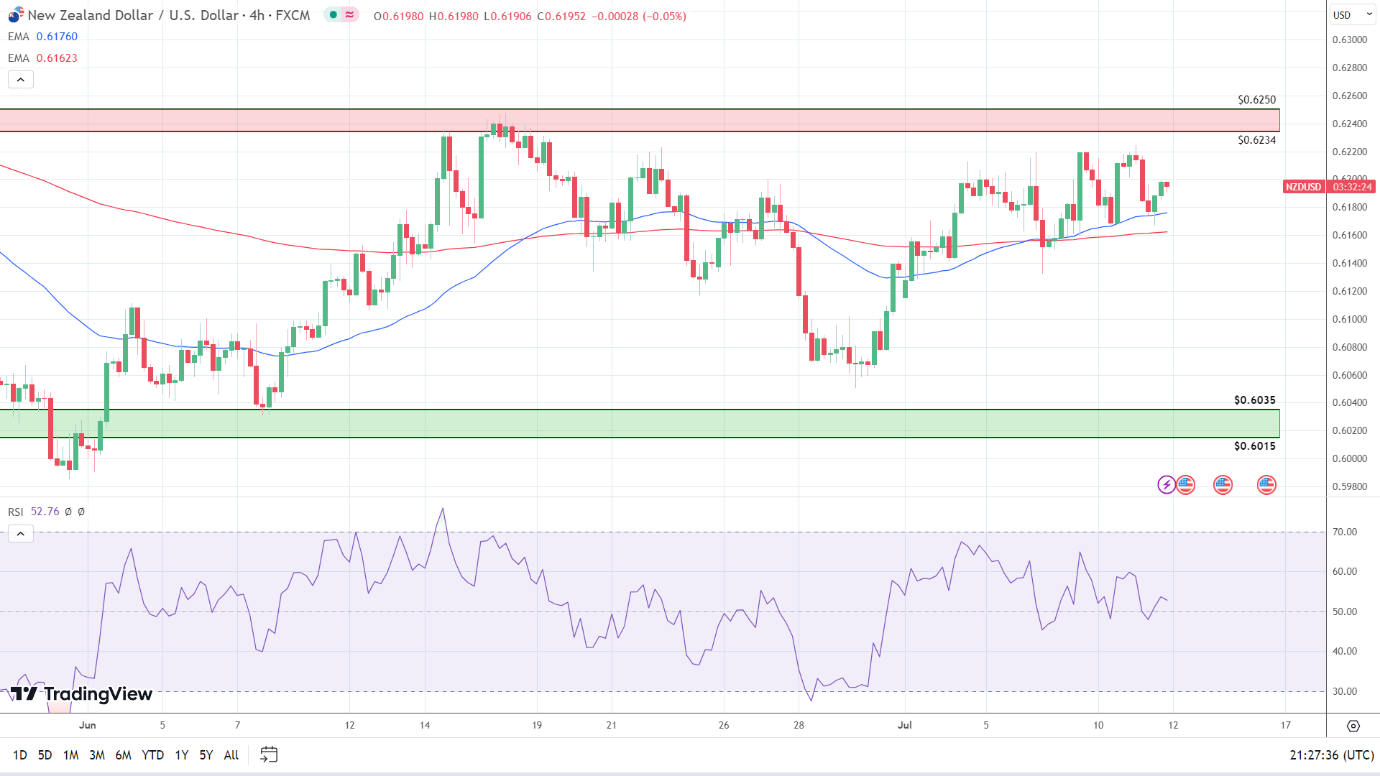The height and width of the screenshot is (776, 1380).
Task: Select the 1Y time range
Action: (x=181, y=755)
